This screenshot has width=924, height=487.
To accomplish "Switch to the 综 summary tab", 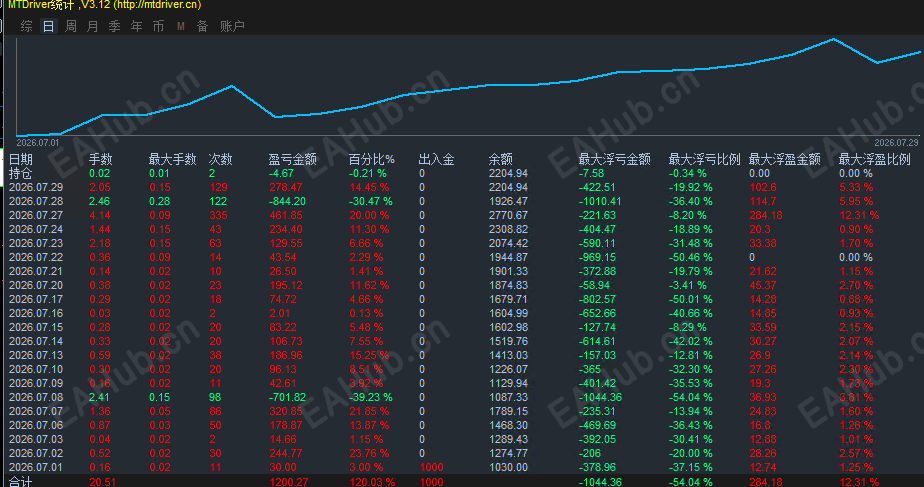I will tap(27, 26).
